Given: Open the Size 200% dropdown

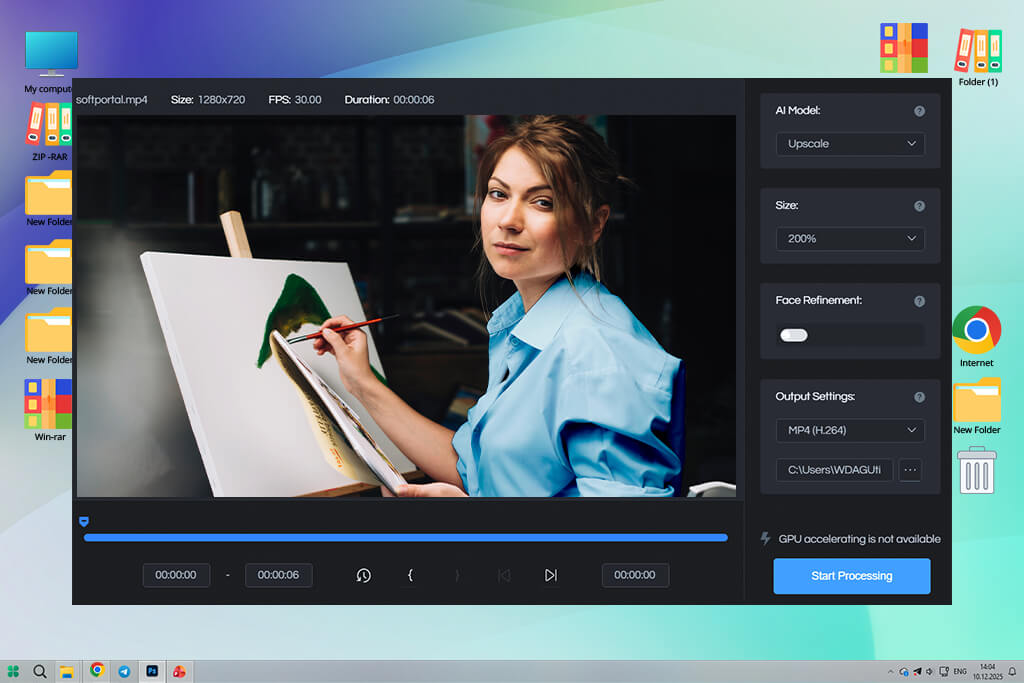Looking at the screenshot, I should coord(850,238).
